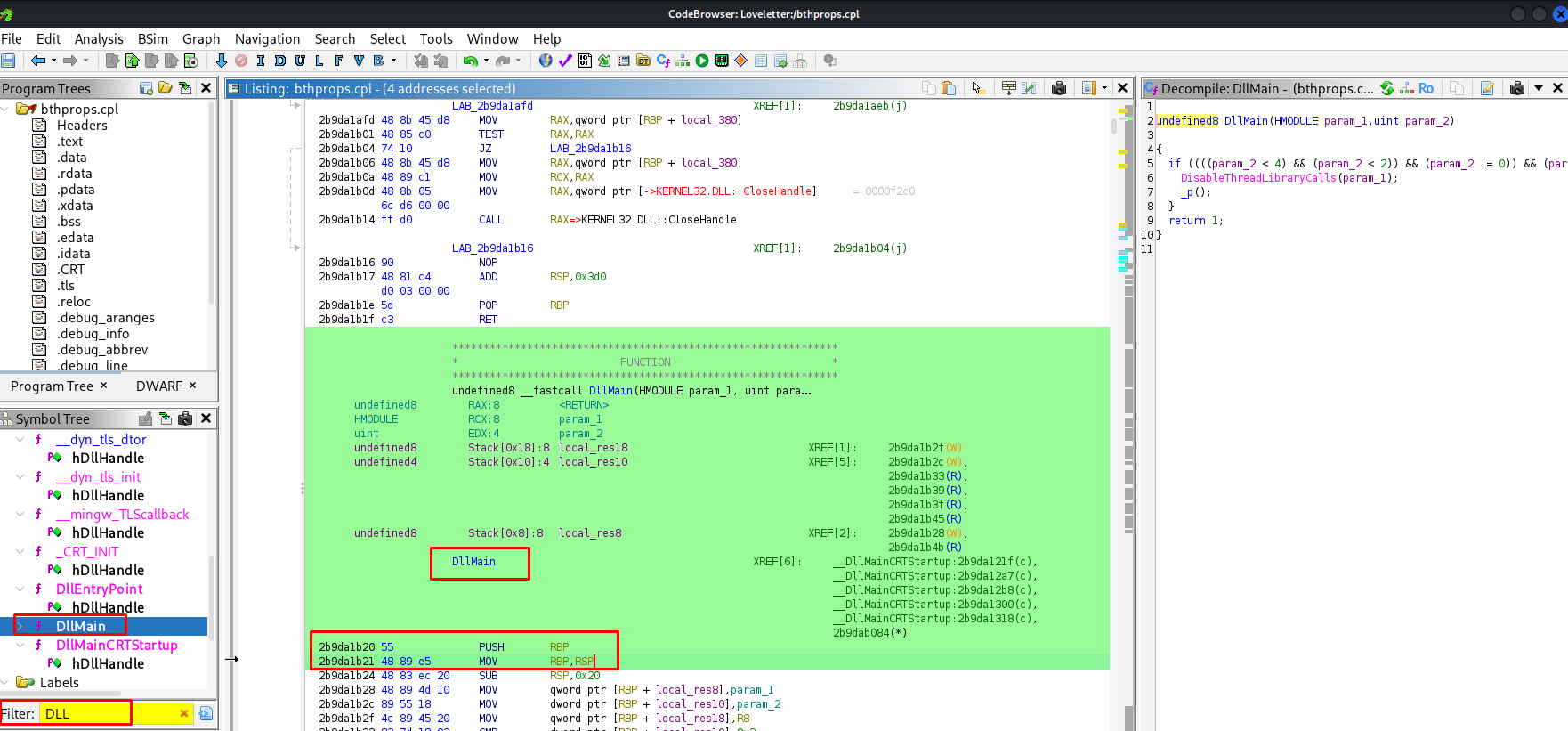The width and height of the screenshot is (1568, 731).
Task: Take a snapshot of the Listing view
Action: pos(1059,88)
